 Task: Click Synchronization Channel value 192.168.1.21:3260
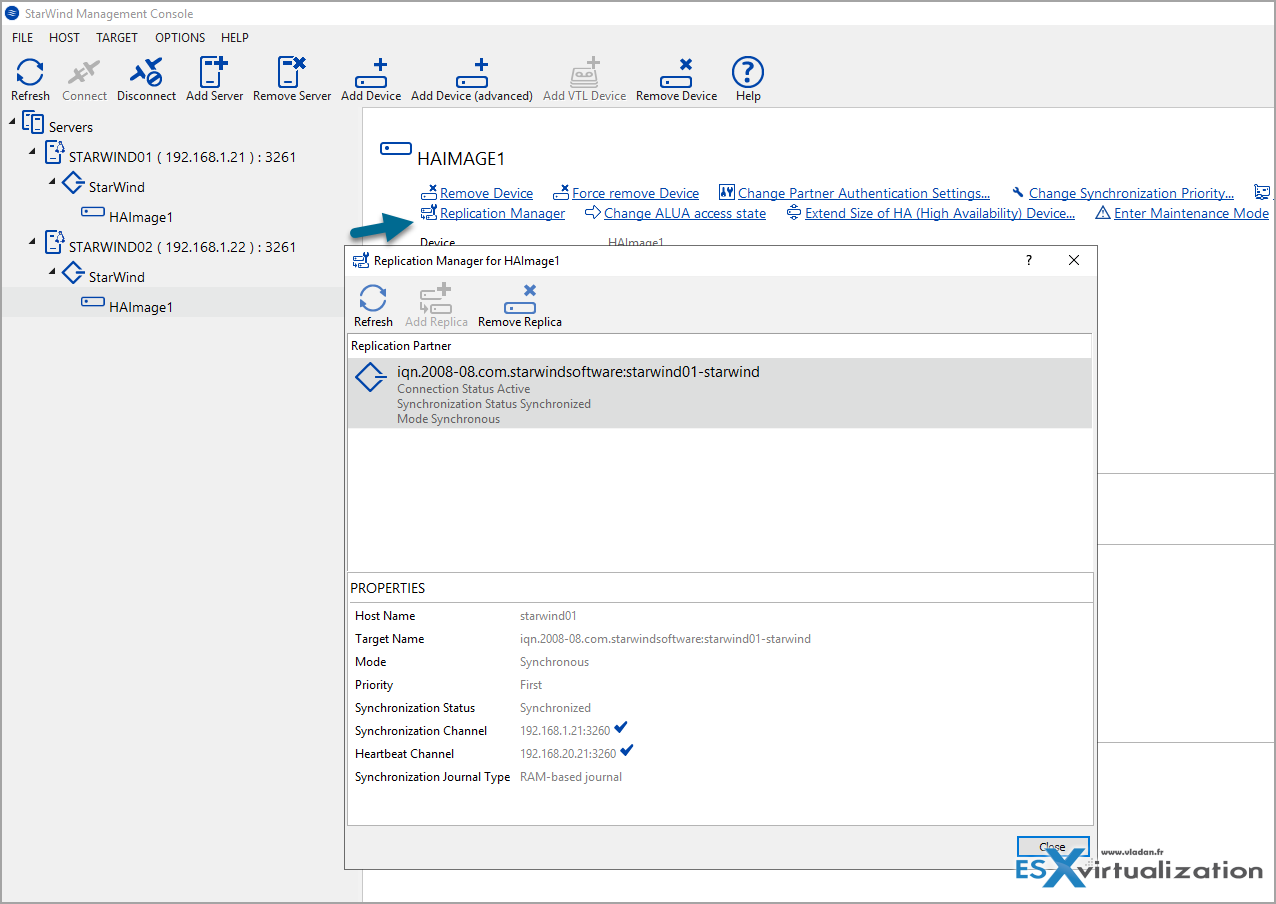click(x=565, y=731)
